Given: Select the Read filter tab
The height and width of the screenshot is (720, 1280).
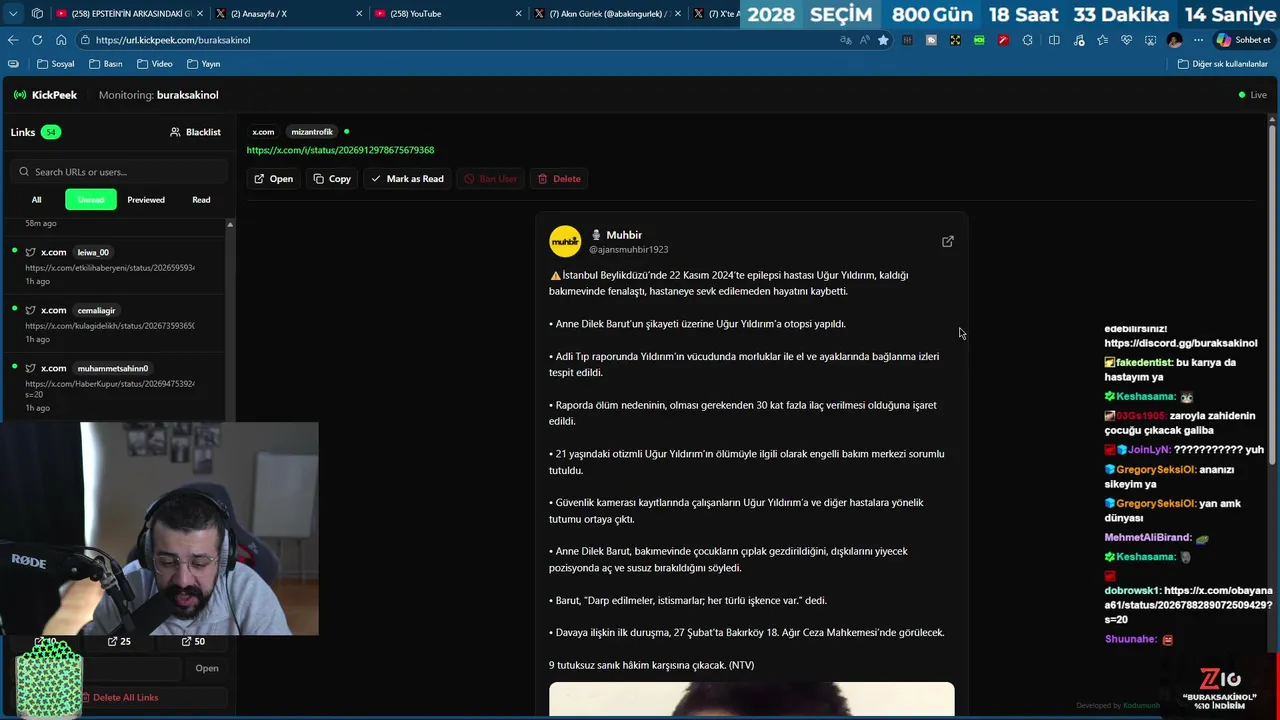Looking at the screenshot, I should [x=201, y=200].
